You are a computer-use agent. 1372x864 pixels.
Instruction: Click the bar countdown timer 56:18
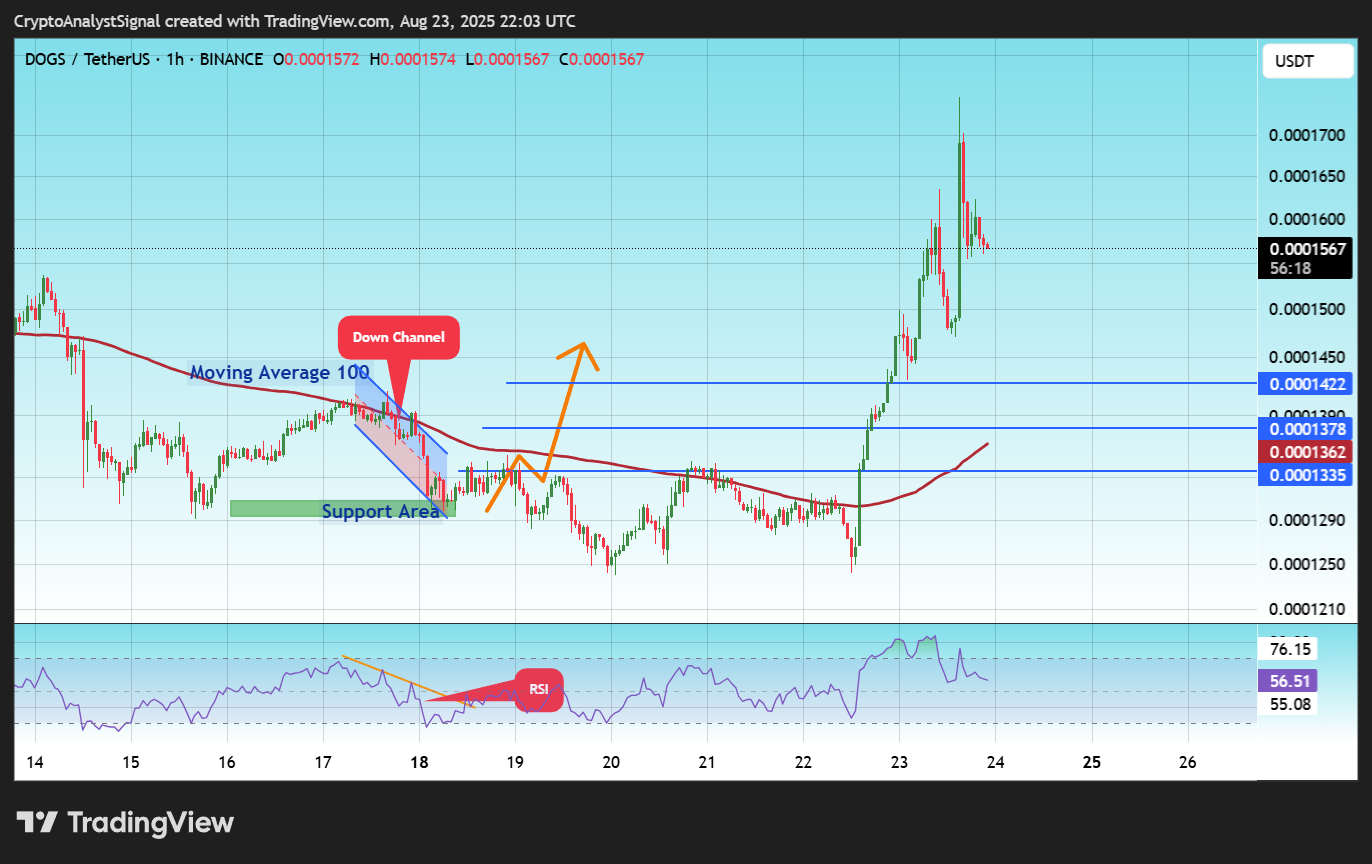click(1290, 269)
